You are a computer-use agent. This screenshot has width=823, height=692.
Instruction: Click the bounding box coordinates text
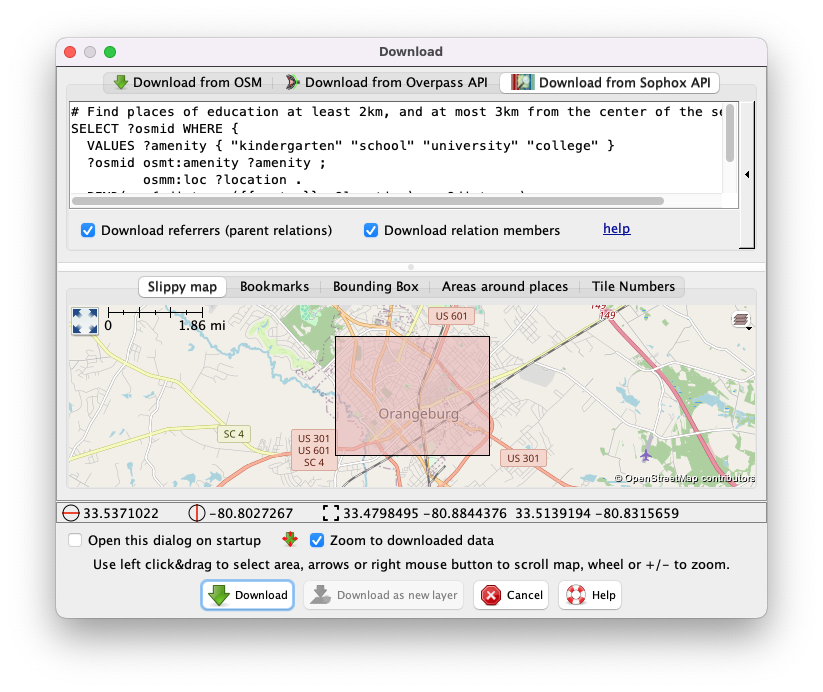click(x=511, y=513)
